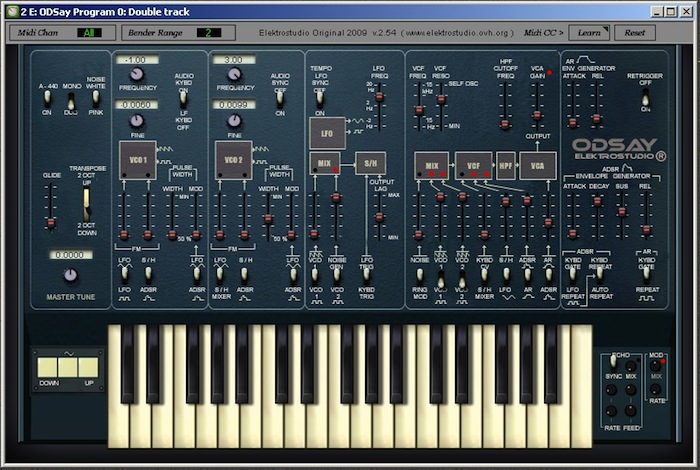
Task: Adjust the VCO 1 Fine knob
Action: [x=137, y=121]
